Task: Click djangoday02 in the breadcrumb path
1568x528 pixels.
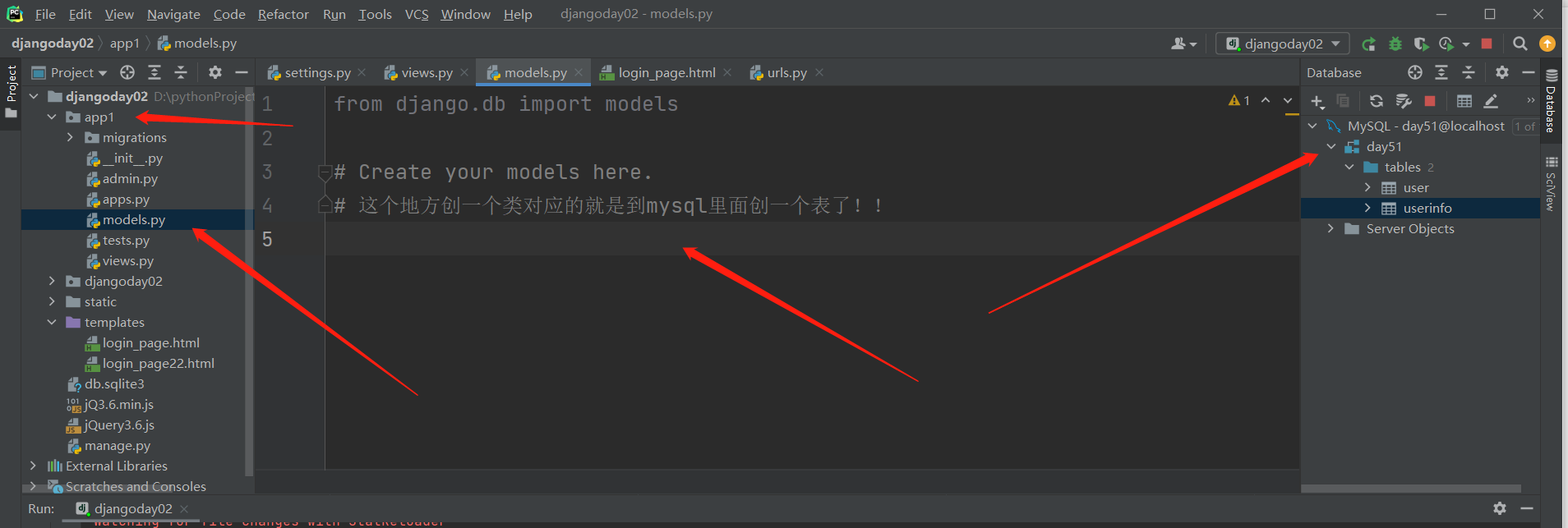Action: coord(53,44)
